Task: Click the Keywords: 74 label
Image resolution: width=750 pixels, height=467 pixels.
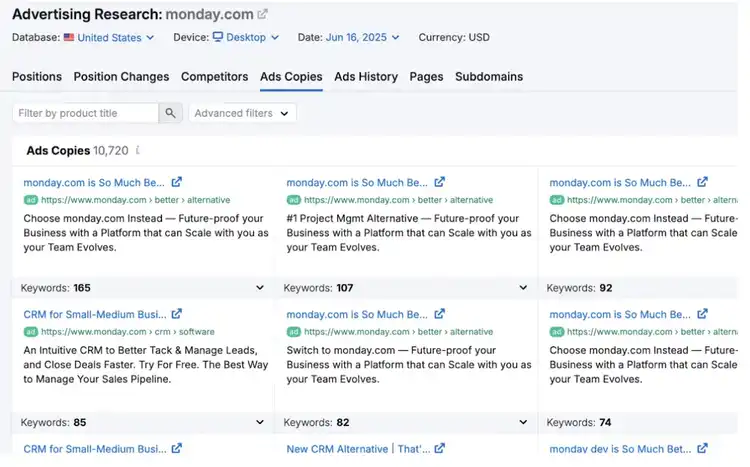Action: 579,422
